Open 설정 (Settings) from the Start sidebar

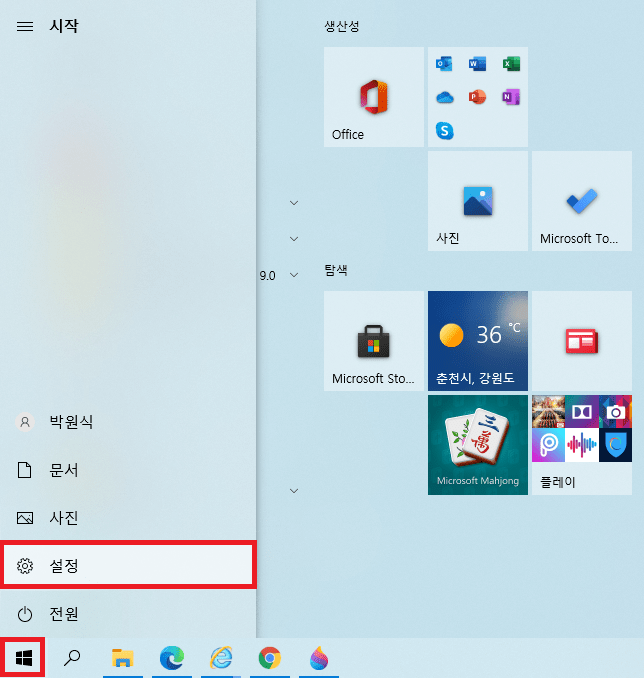click(128, 565)
